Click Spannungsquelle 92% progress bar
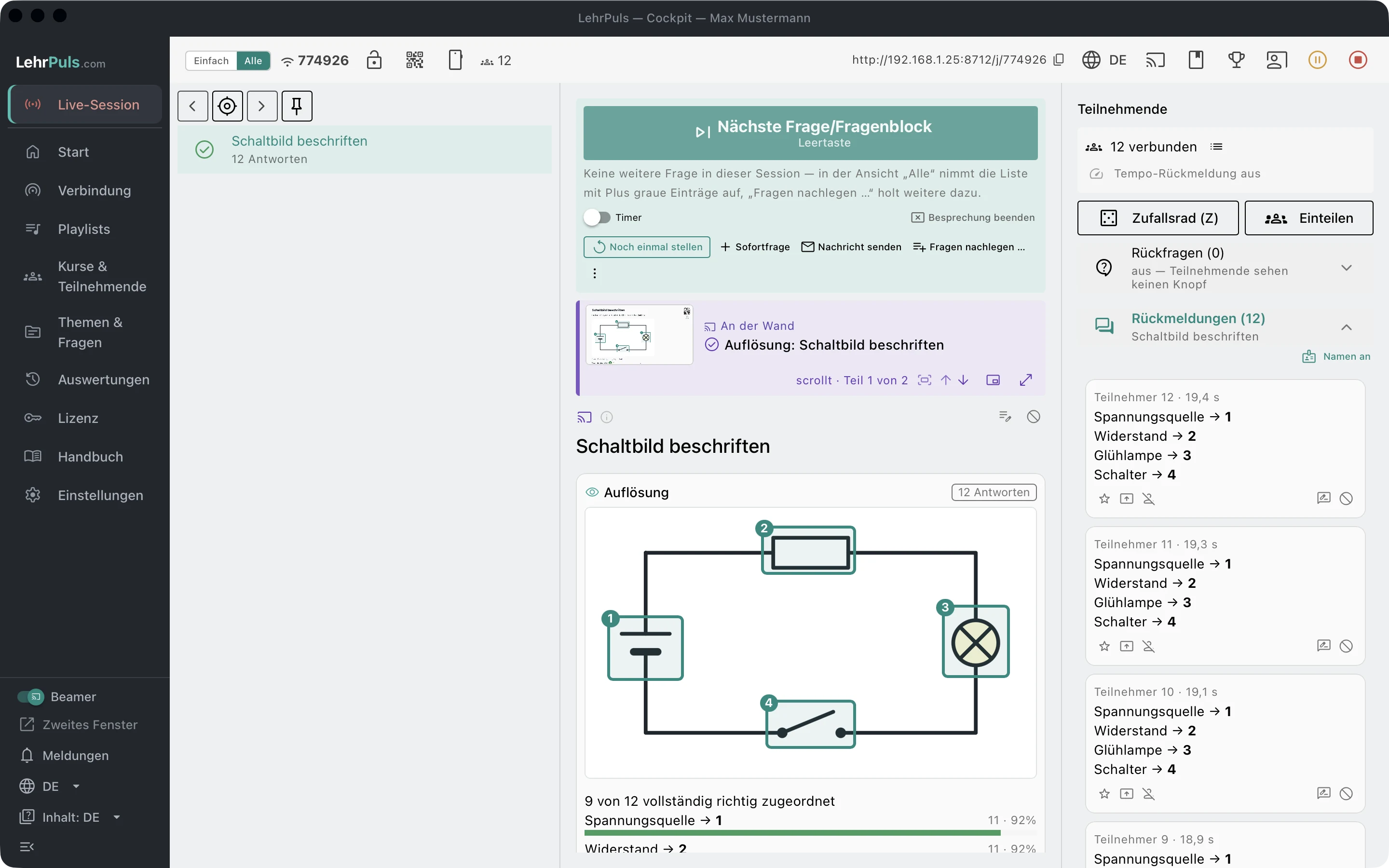Viewport: 1389px width, 868px height. (x=810, y=832)
